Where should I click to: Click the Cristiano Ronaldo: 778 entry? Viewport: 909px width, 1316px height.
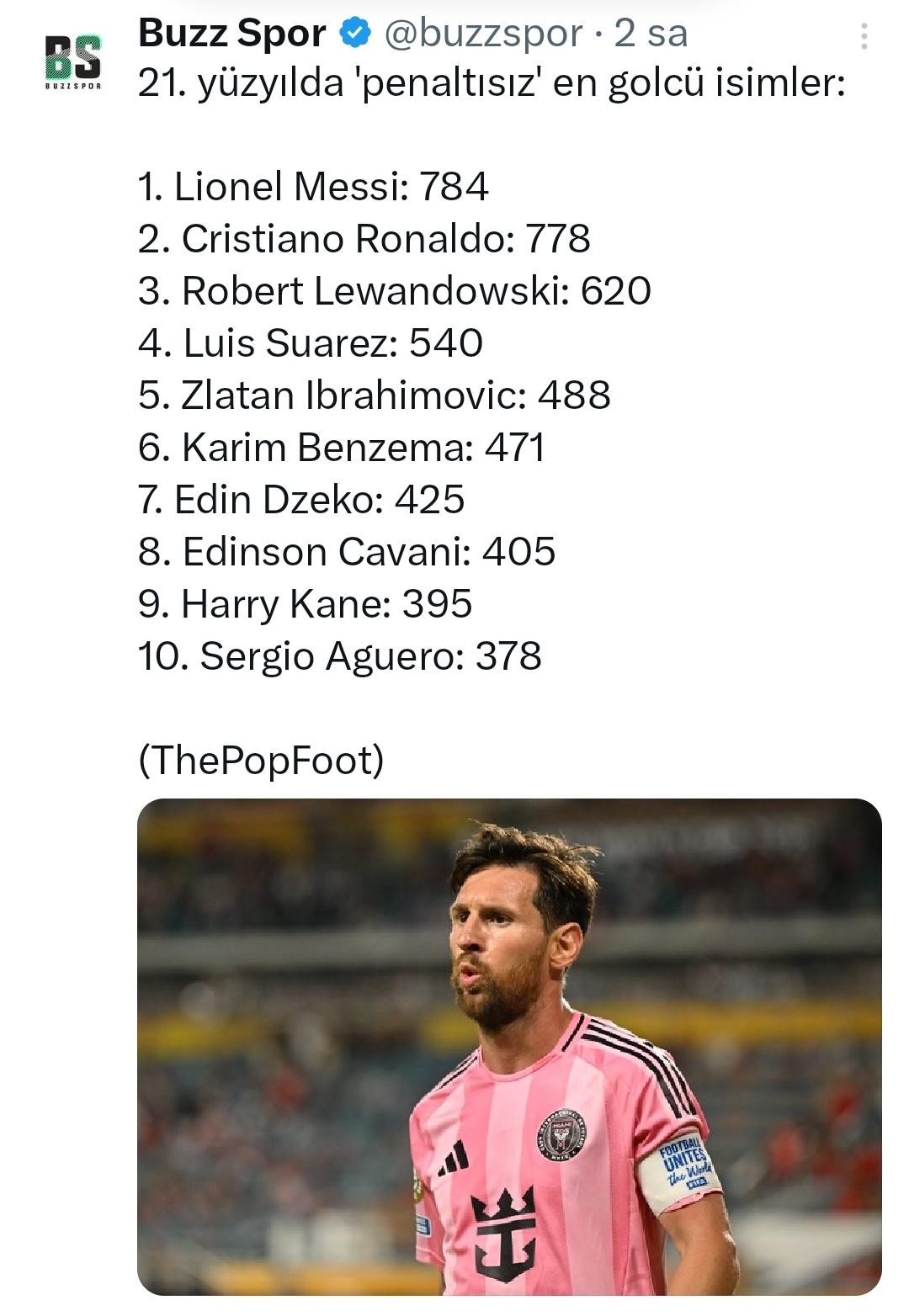point(364,239)
